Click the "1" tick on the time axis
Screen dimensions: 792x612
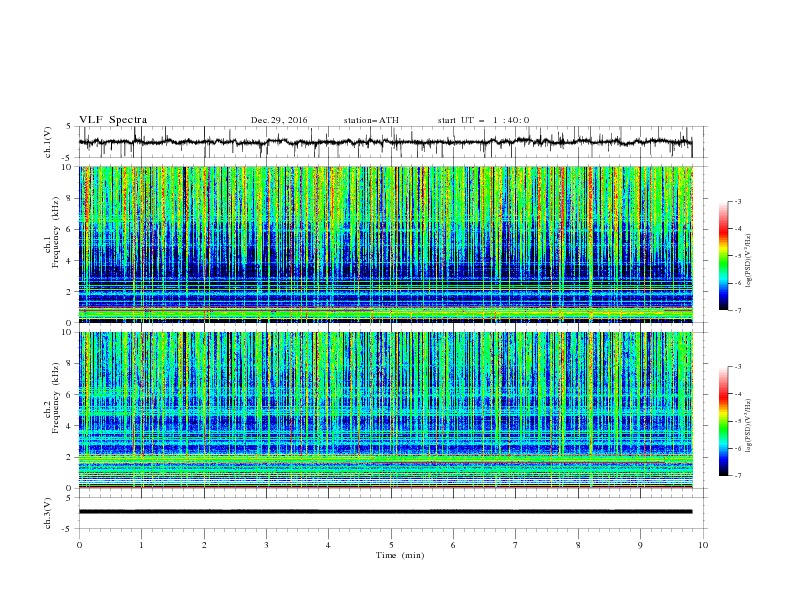click(x=141, y=545)
